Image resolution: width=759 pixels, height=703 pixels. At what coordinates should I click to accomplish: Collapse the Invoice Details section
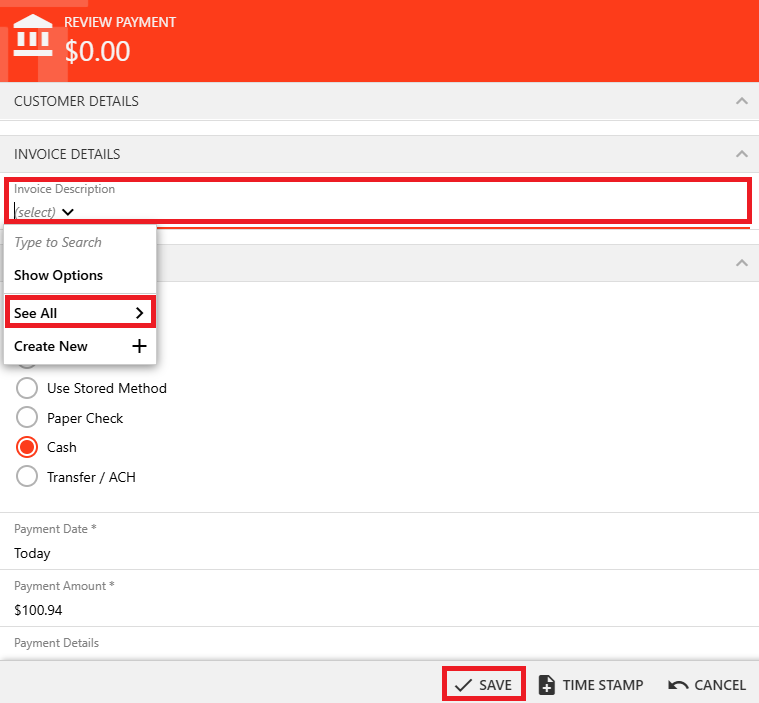(x=742, y=154)
